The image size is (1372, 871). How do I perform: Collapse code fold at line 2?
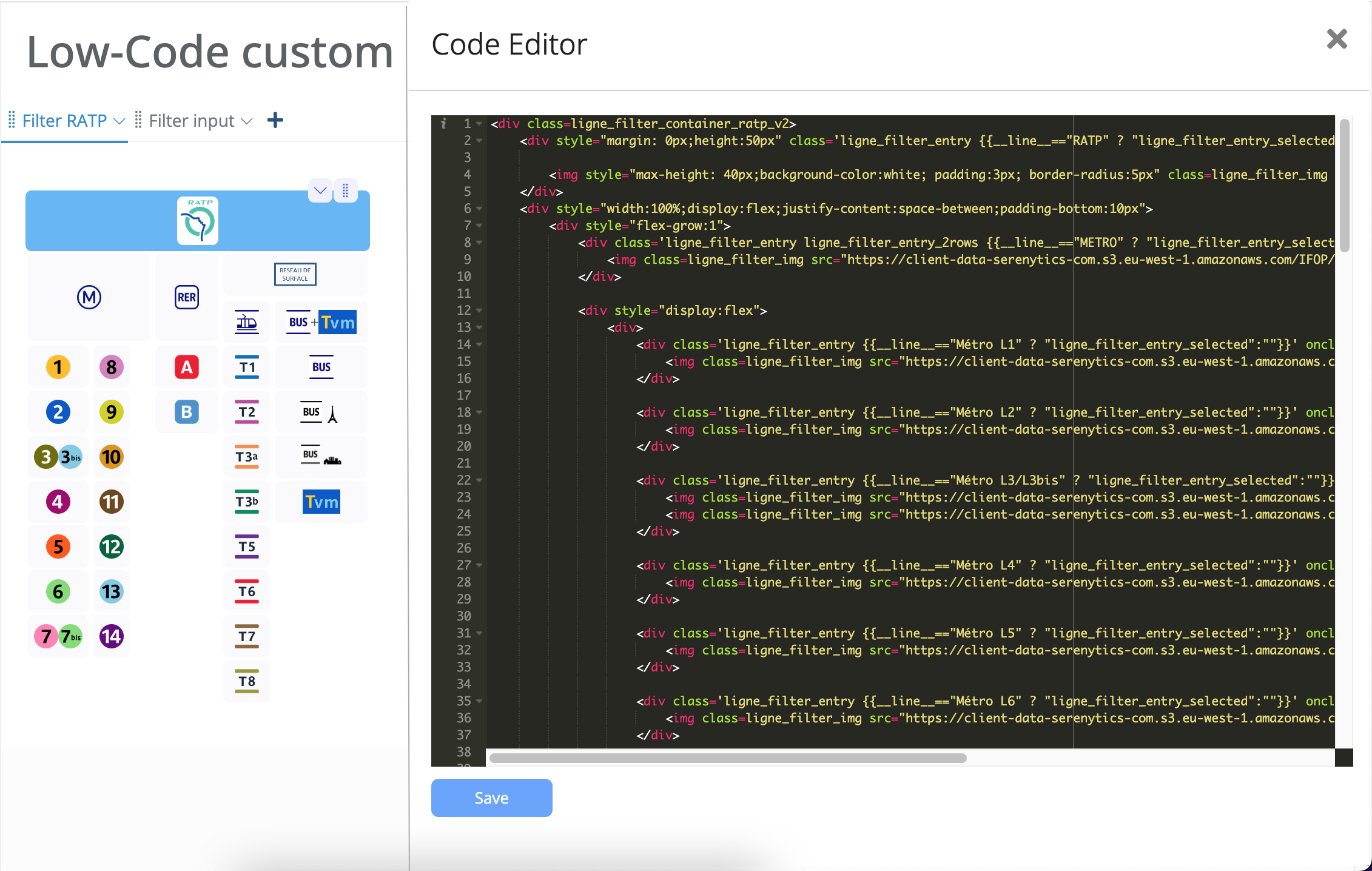tap(479, 140)
